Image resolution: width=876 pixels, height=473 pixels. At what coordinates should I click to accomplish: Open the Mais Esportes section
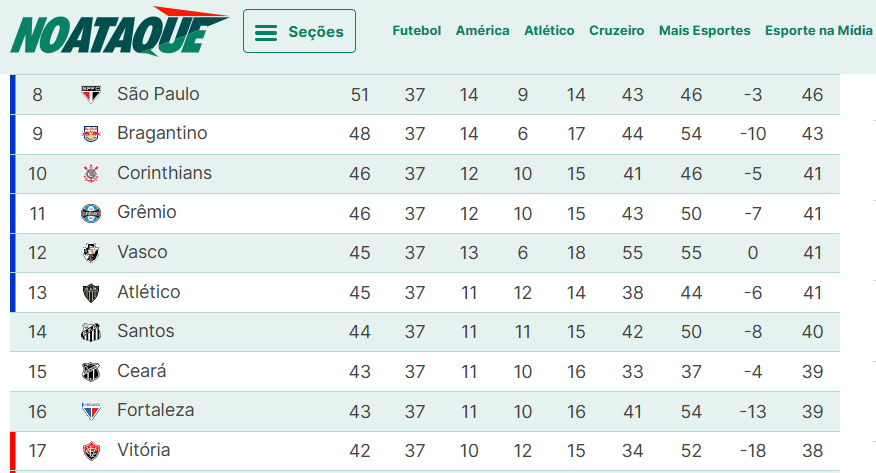click(704, 31)
